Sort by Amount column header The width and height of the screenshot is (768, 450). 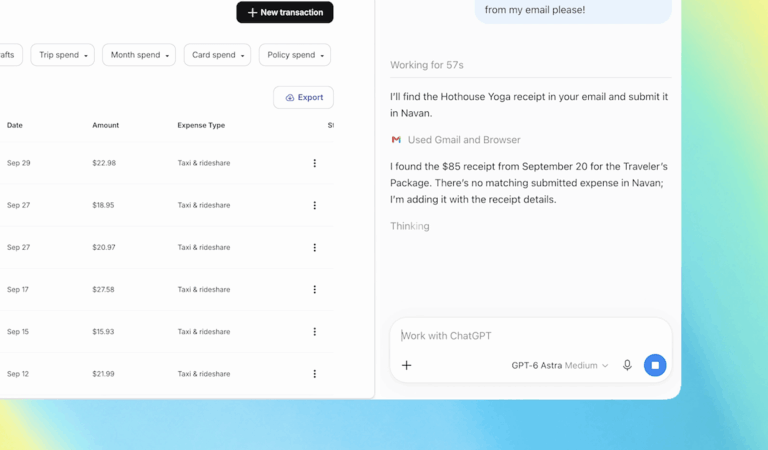coord(105,125)
